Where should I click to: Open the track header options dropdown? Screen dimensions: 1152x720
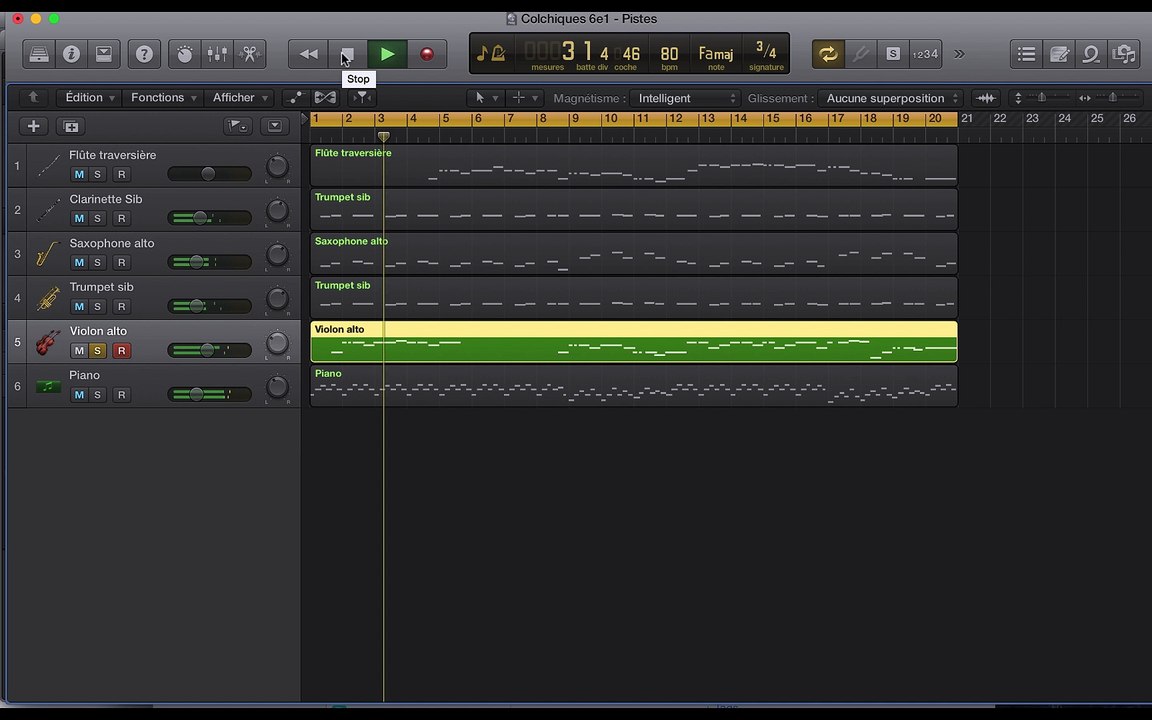point(275,126)
